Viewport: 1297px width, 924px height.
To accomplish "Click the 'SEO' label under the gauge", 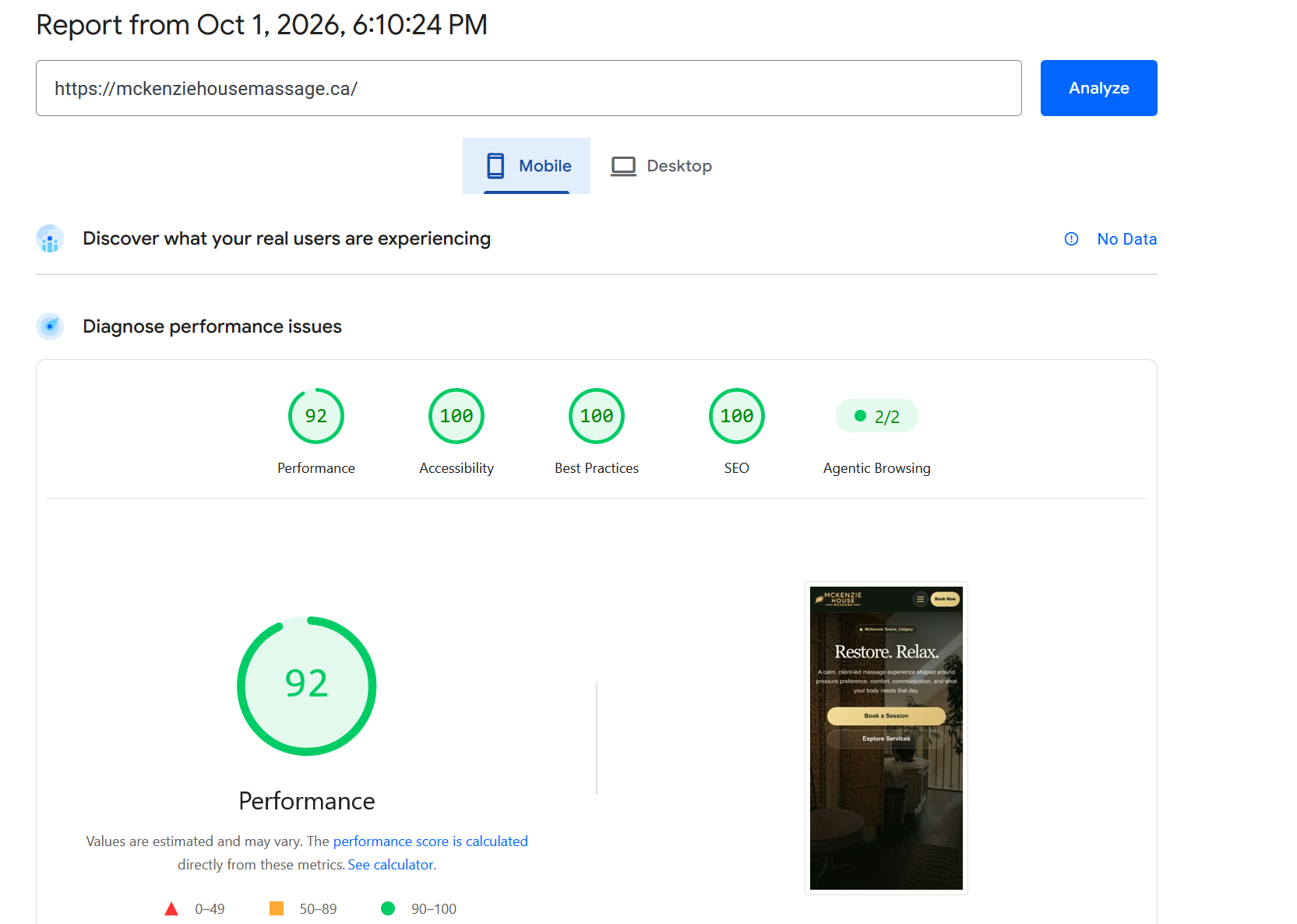I will [737, 468].
